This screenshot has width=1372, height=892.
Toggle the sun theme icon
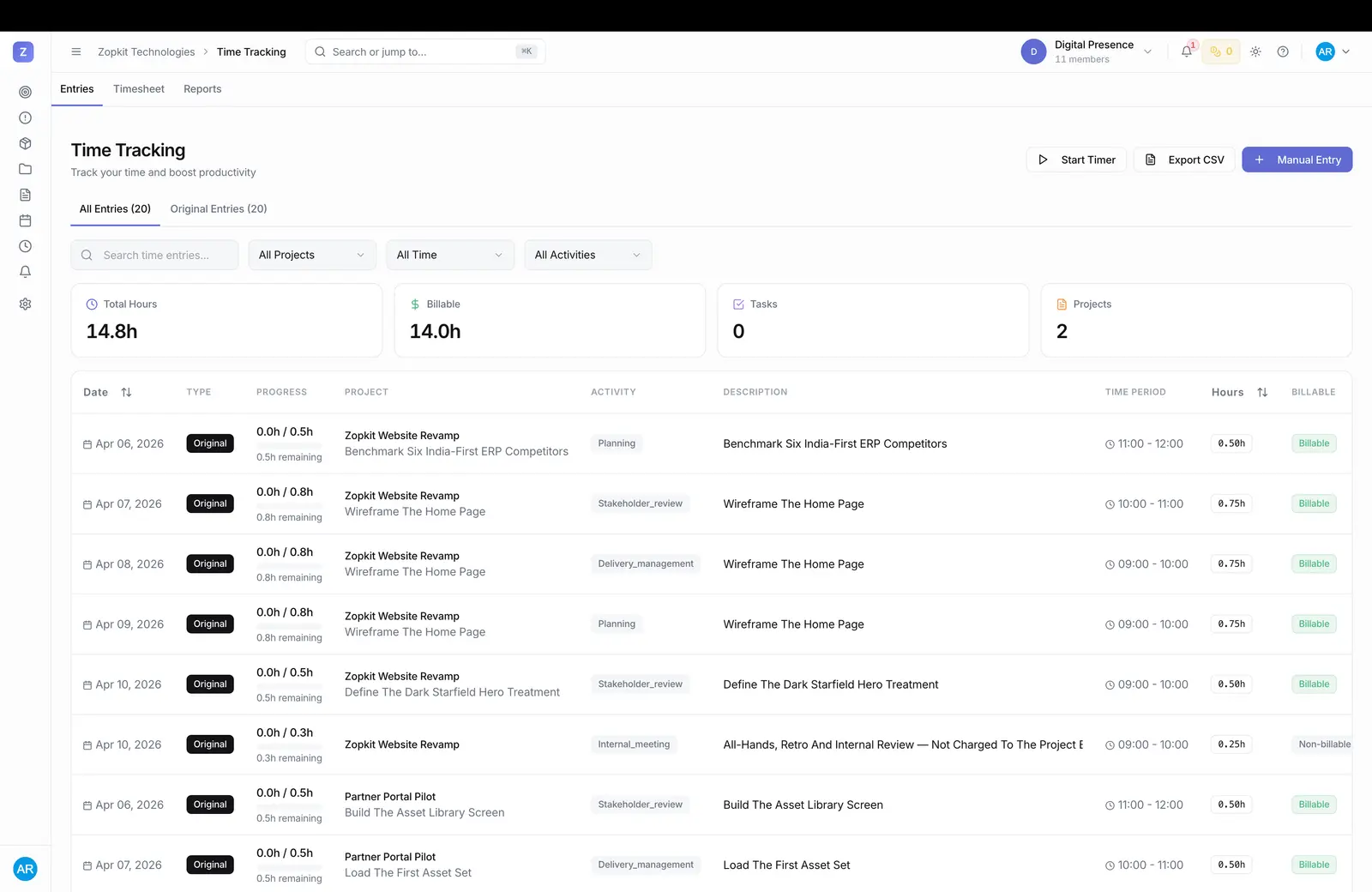point(1255,51)
